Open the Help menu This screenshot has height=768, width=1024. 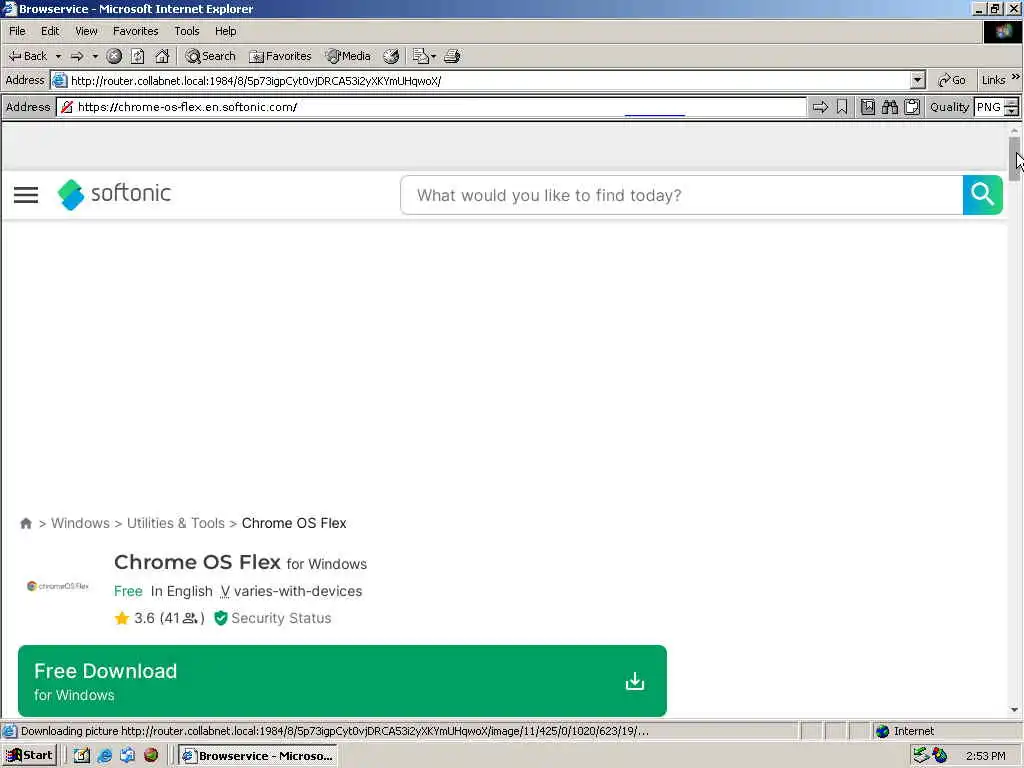click(225, 31)
